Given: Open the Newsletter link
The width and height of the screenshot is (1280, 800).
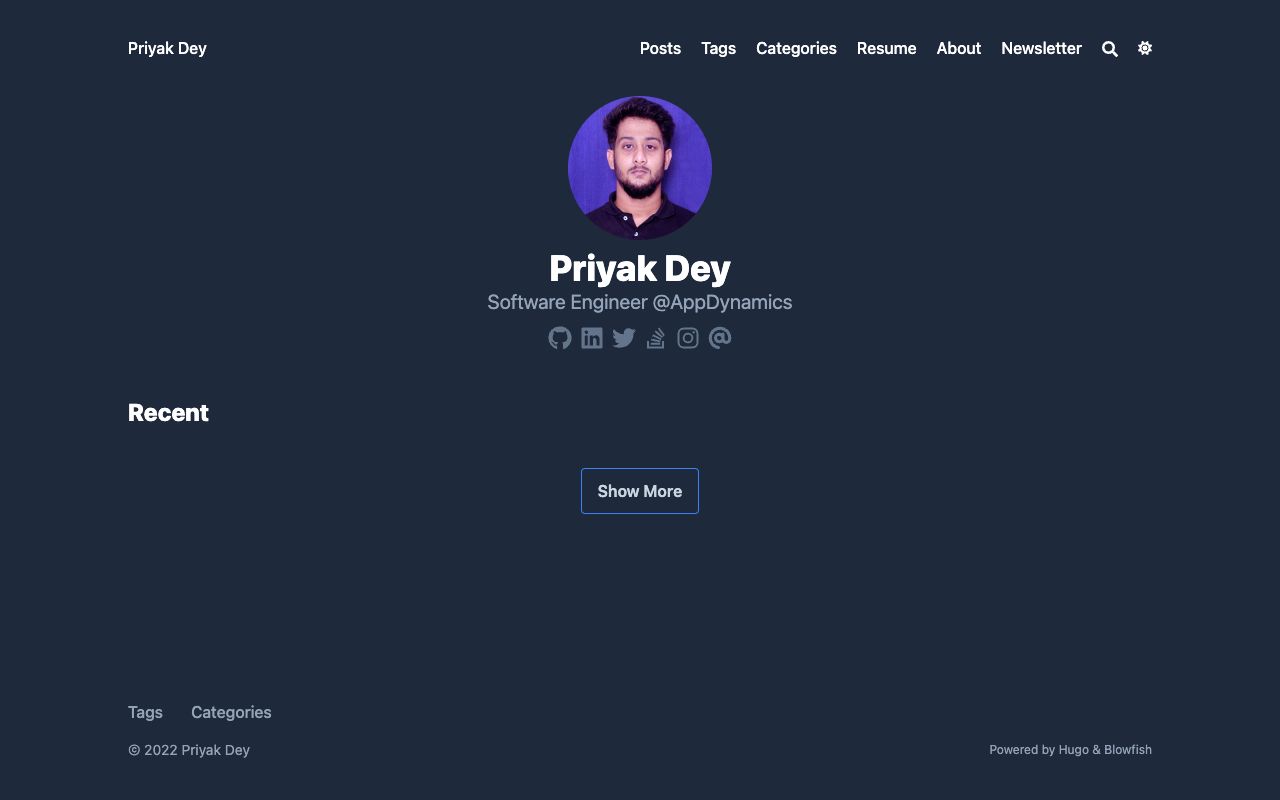Looking at the screenshot, I should pos(1041,48).
